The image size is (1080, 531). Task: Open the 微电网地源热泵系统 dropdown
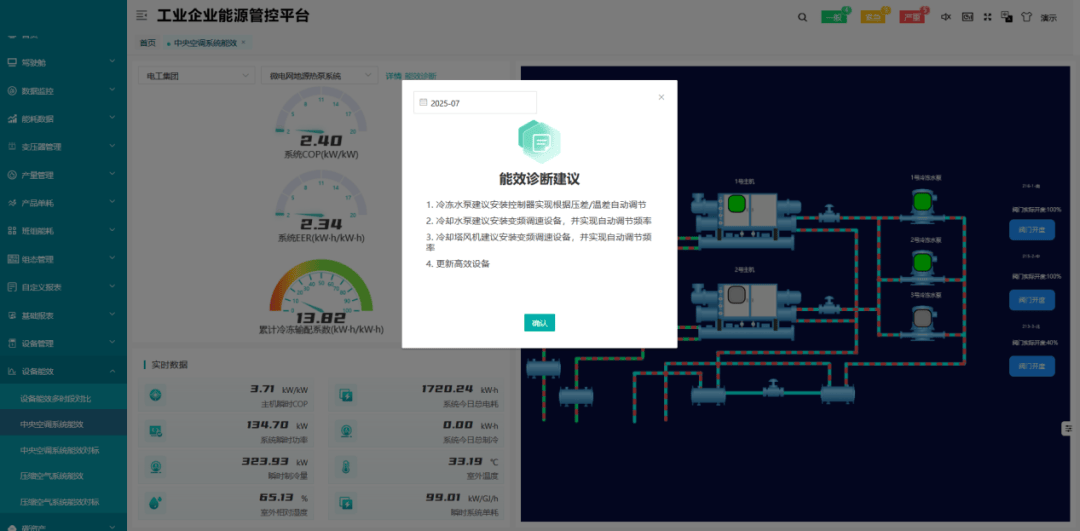(320, 76)
